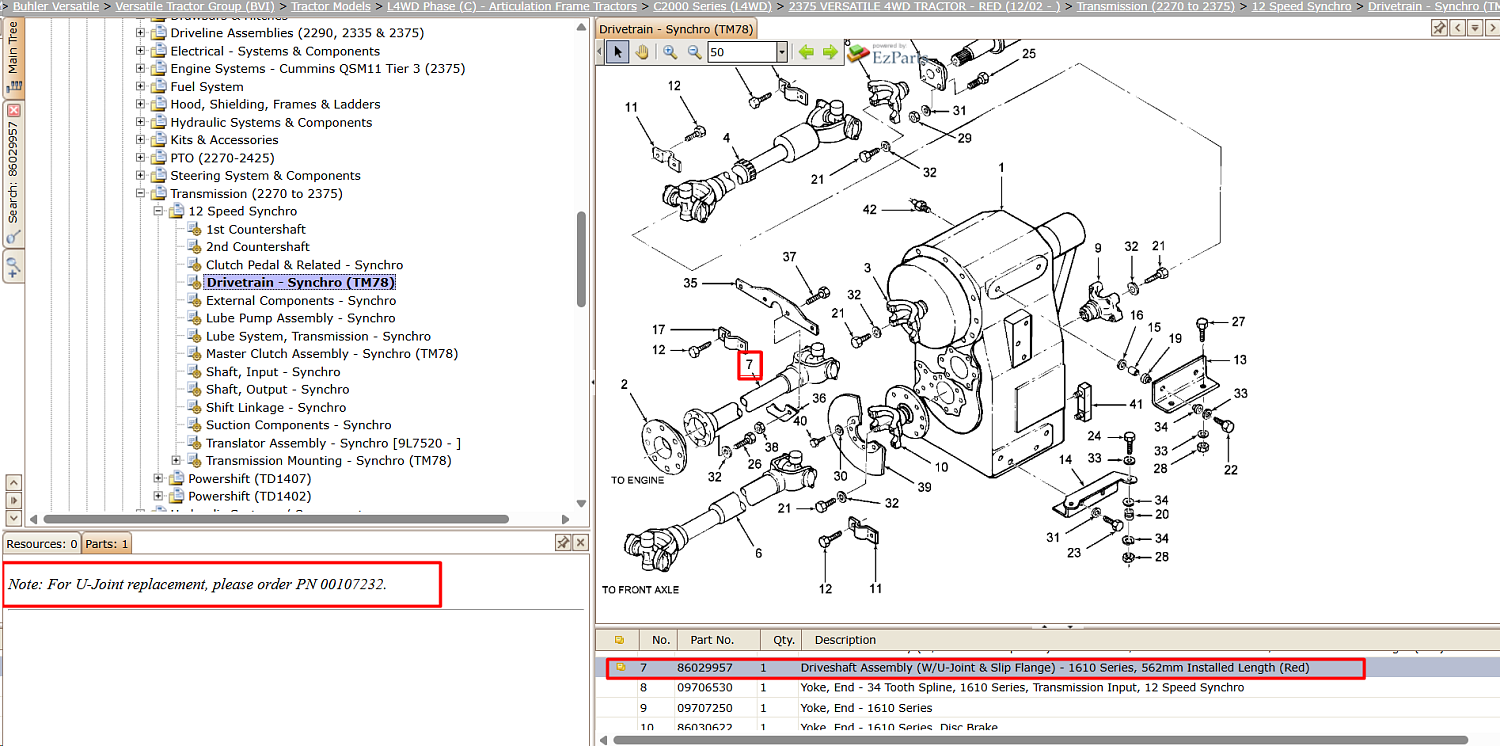Expand Powershift (TD1407) node
This screenshot has width=1500, height=746.
pos(159,479)
